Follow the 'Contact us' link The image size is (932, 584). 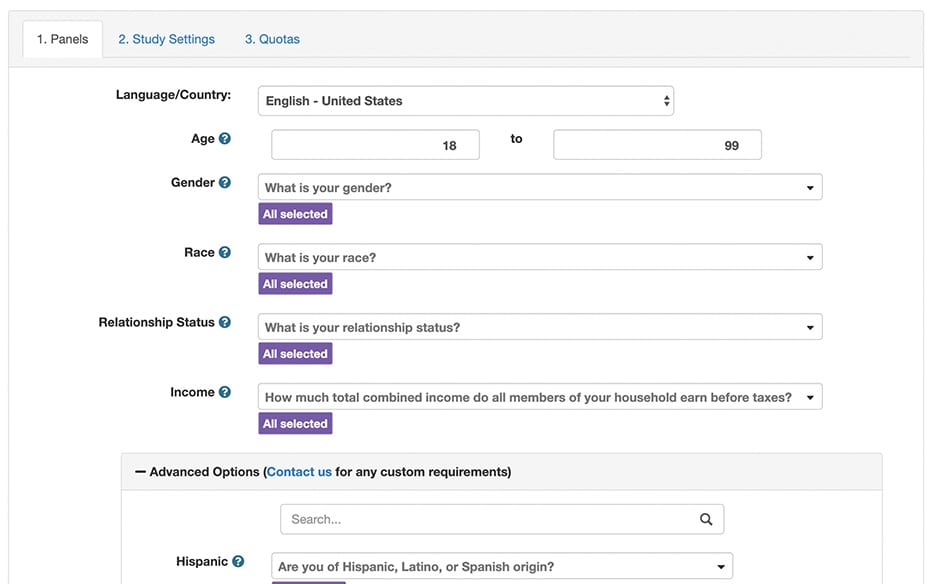[299, 472]
